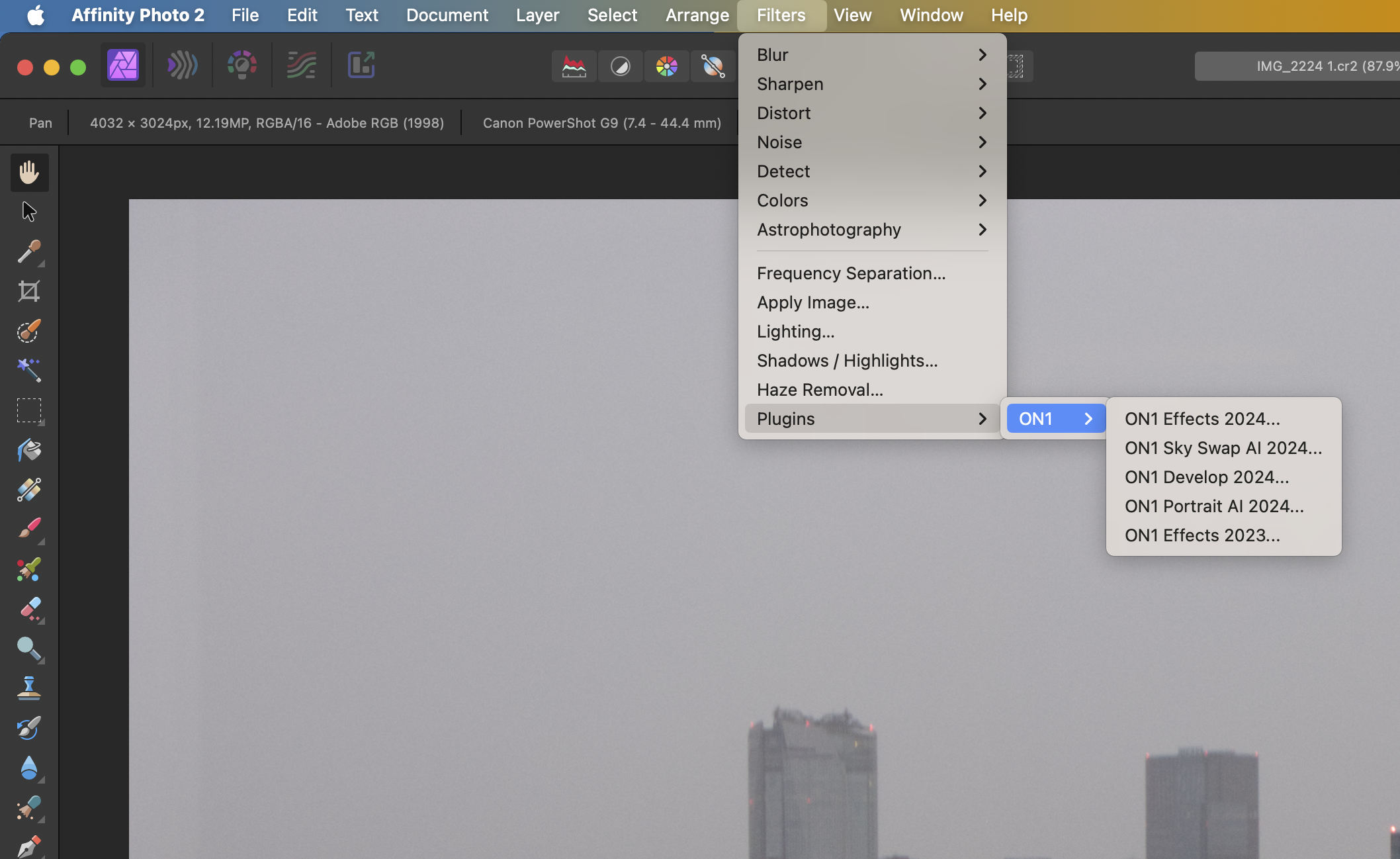Screen dimensions: 1400x859
Task: Select the Flood Fill bucket tool
Action: coord(29,450)
